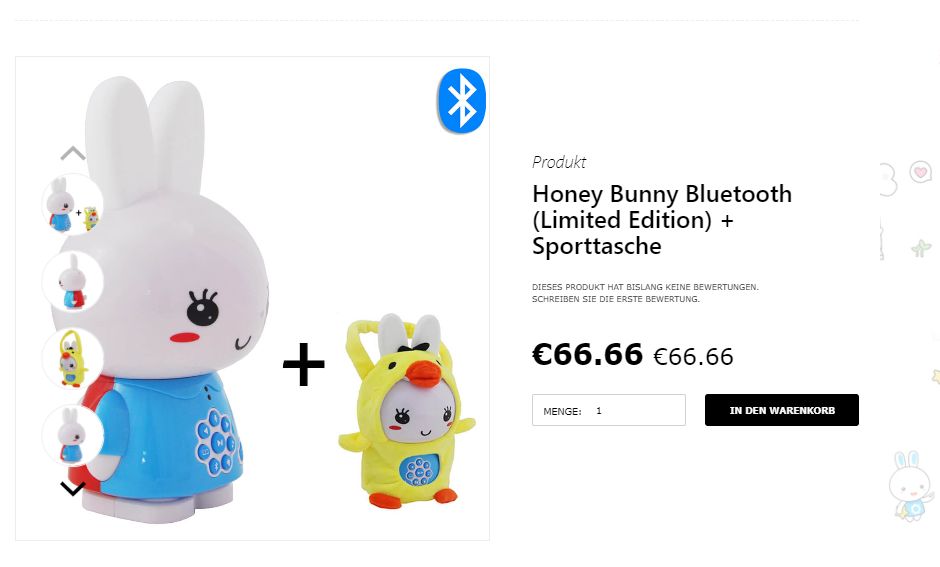The image size is (940, 567).
Task: Click the bold €66.66 price
Action: (x=587, y=354)
